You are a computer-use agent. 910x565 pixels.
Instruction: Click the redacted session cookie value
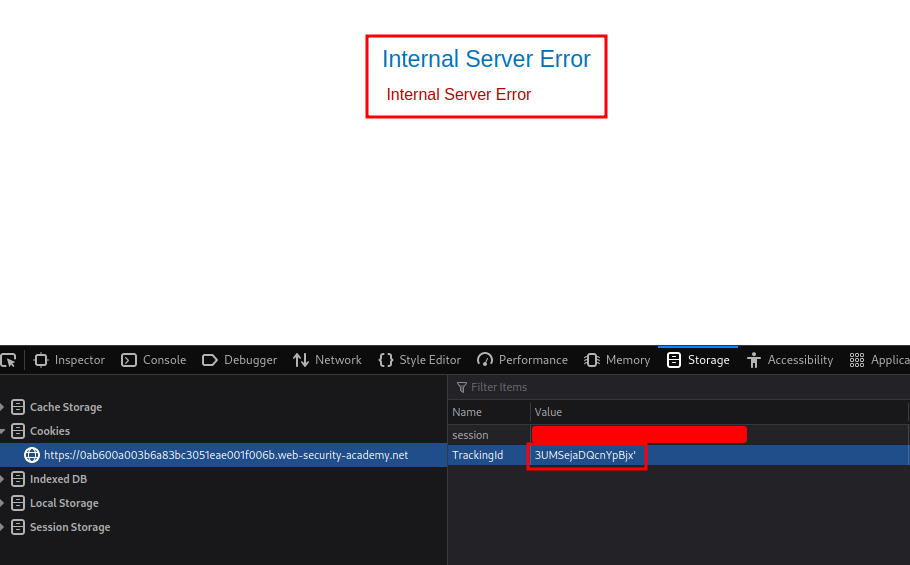coord(639,434)
